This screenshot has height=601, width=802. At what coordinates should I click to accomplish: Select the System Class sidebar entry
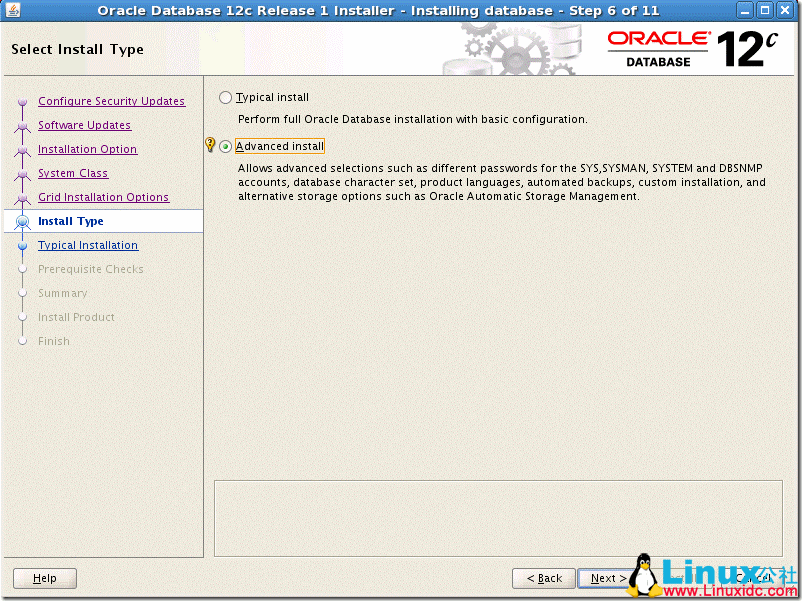[72, 173]
